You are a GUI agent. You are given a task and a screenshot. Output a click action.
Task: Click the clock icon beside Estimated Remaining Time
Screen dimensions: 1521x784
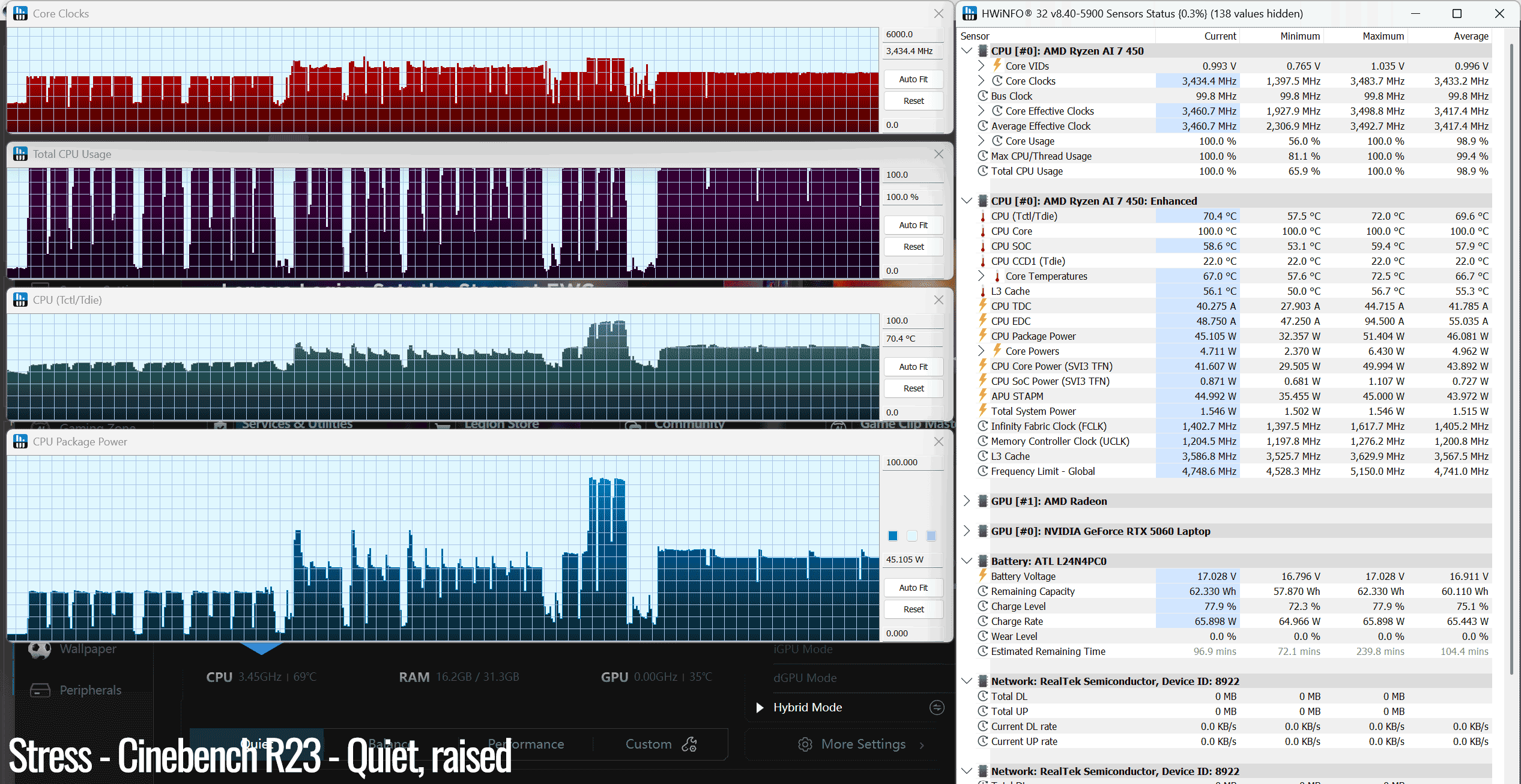(x=983, y=651)
